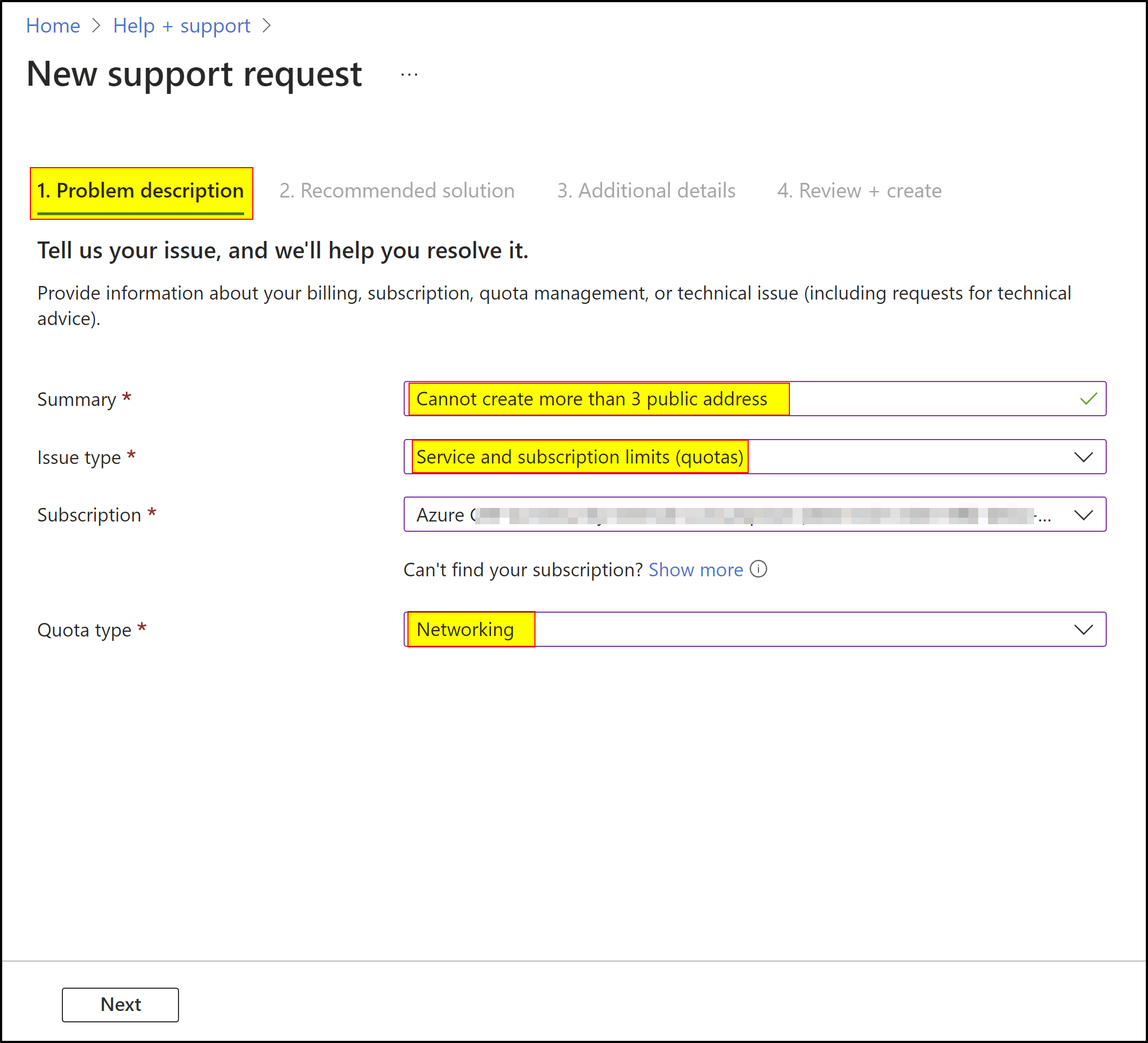1148x1043 pixels.
Task: Expand the Quota type dropdown arrow
Action: click(1082, 629)
